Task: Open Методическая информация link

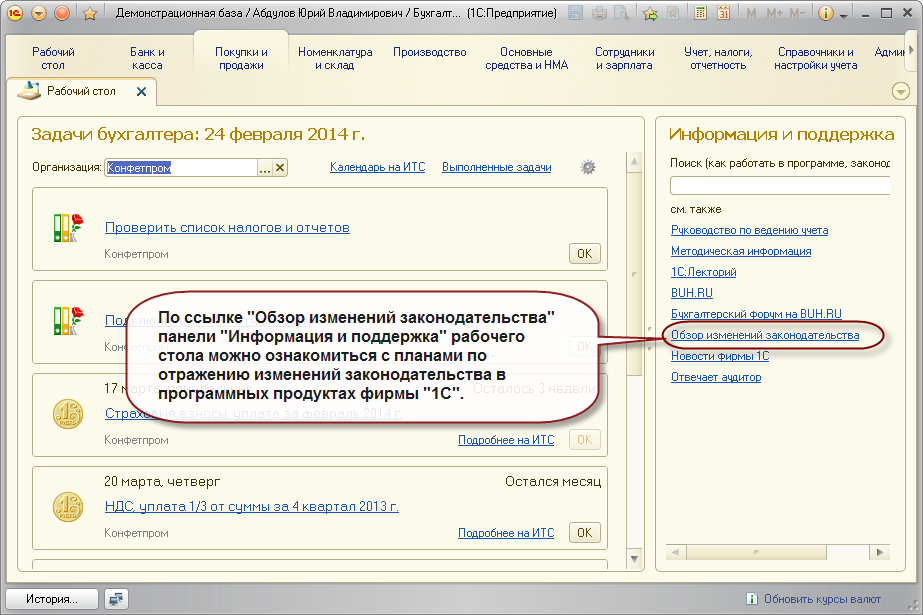Action: pyautogui.click(x=741, y=251)
